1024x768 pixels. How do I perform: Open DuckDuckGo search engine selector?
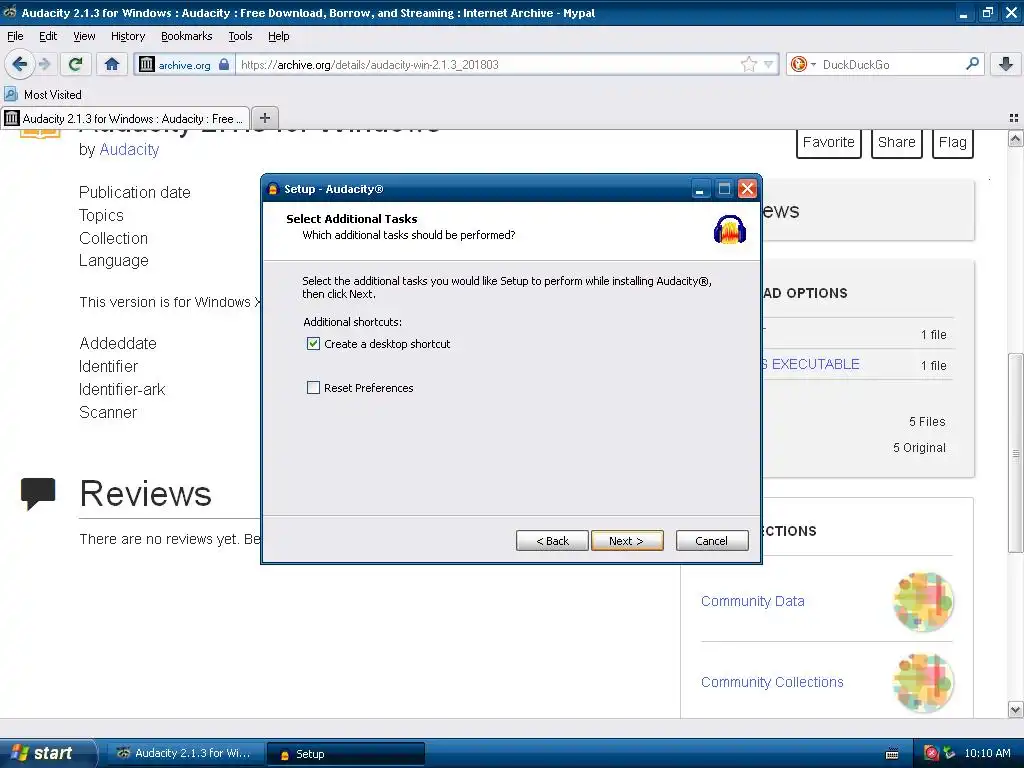tap(803, 64)
